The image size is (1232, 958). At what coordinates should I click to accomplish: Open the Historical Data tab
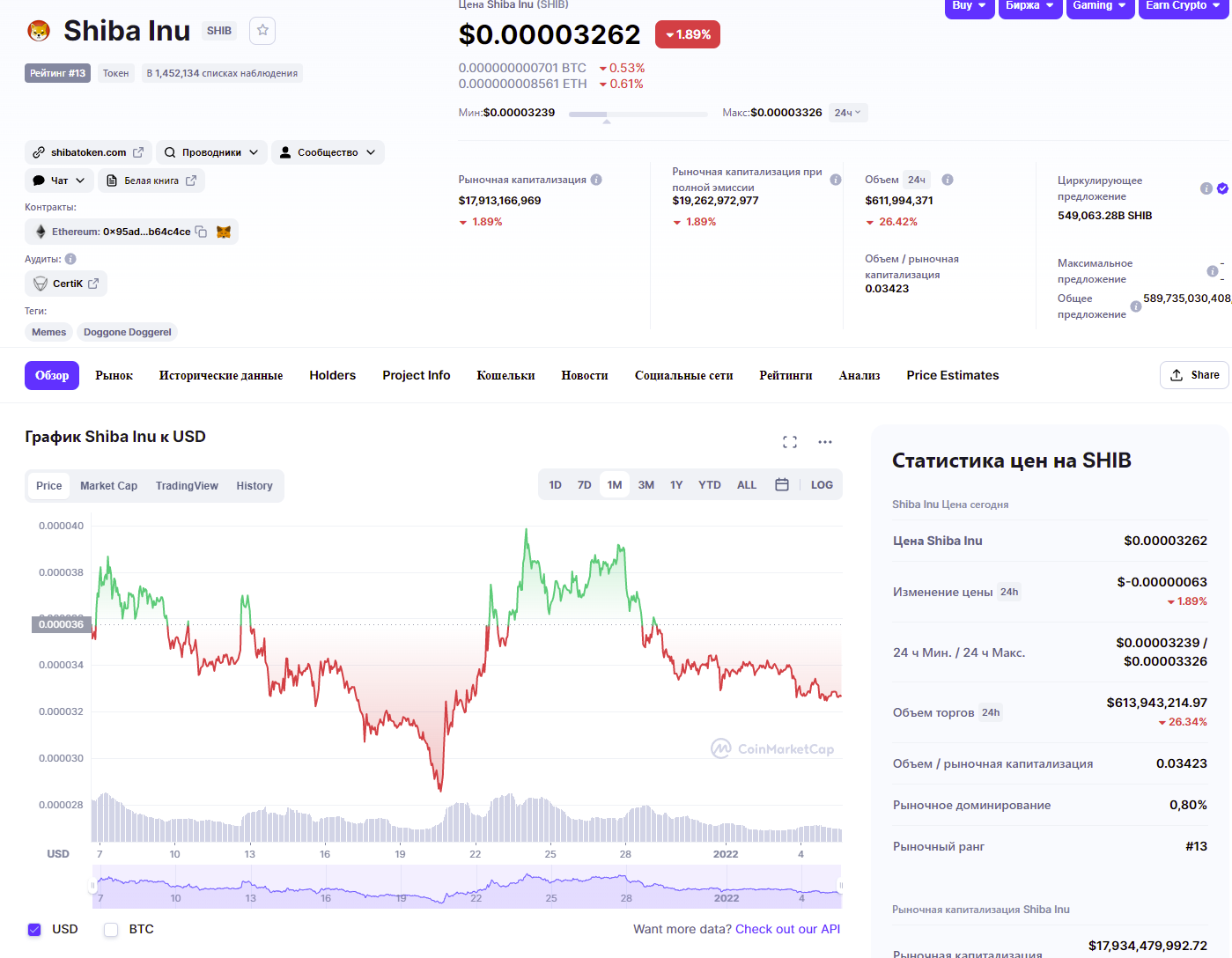point(221,376)
